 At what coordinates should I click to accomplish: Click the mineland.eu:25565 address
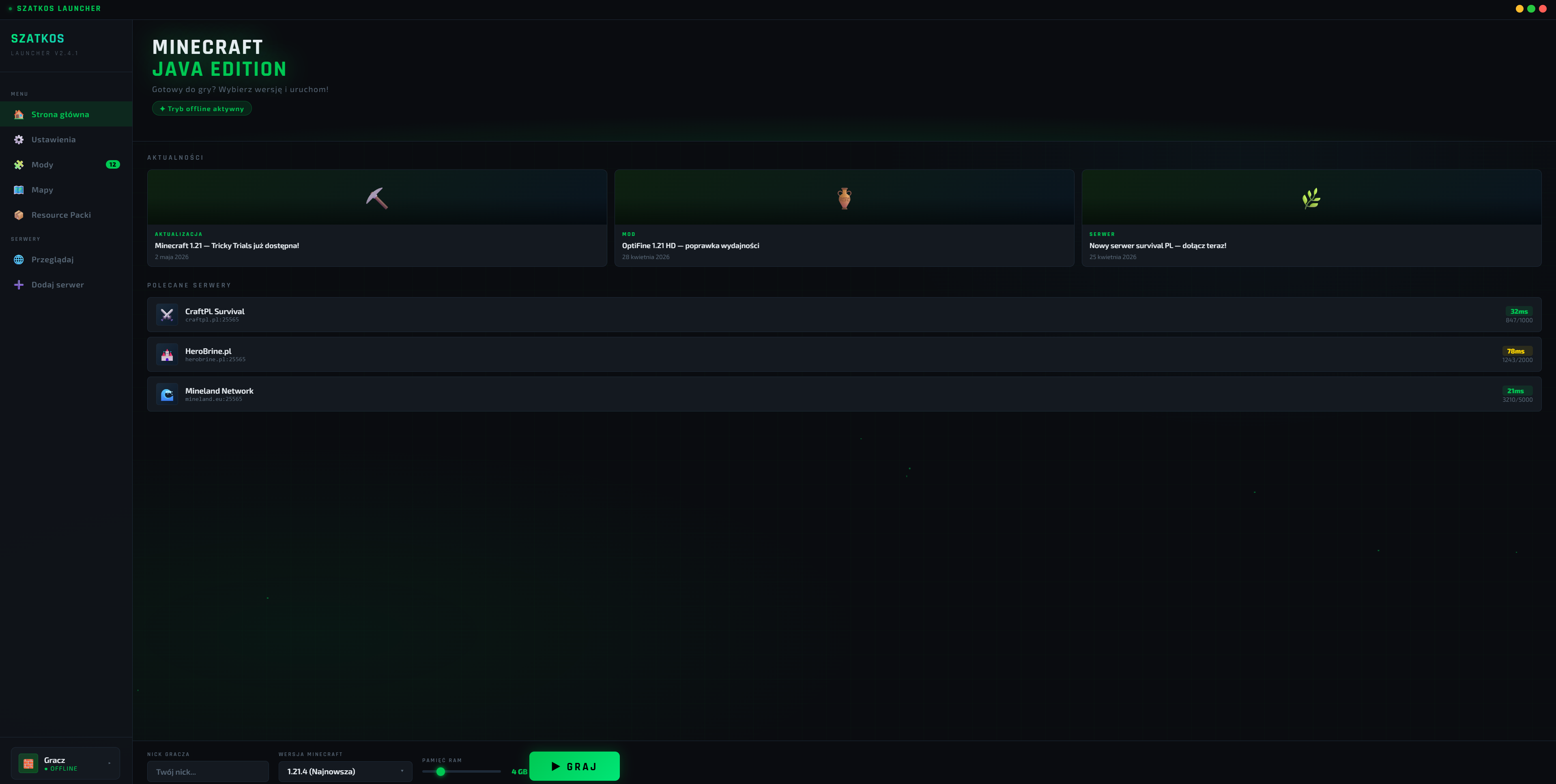tap(213, 400)
